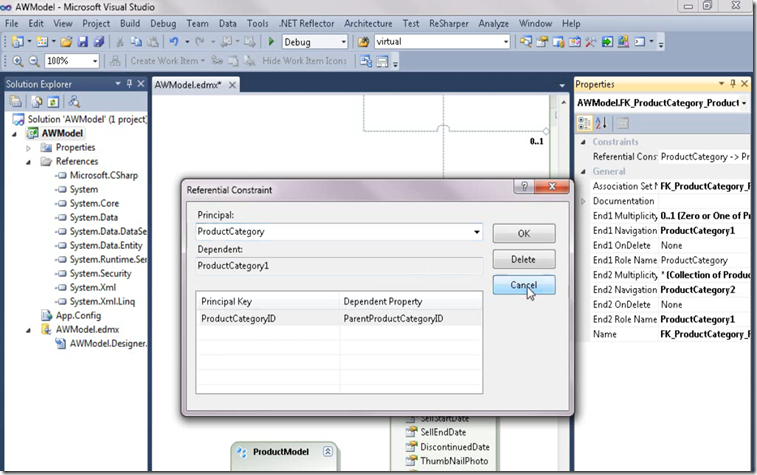The width and height of the screenshot is (757, 475).
Task: Click OK in Referential Constraint dialog
Action: (524, 234)
